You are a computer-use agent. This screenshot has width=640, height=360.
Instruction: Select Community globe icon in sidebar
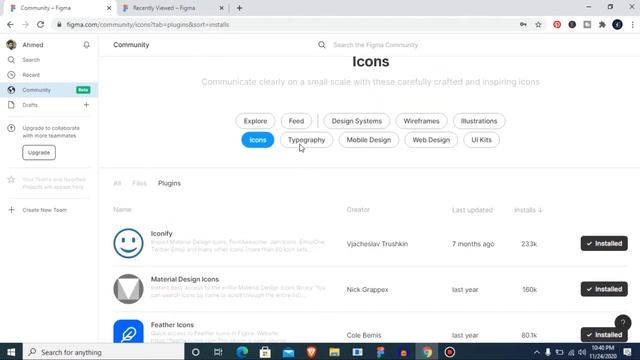11,90
